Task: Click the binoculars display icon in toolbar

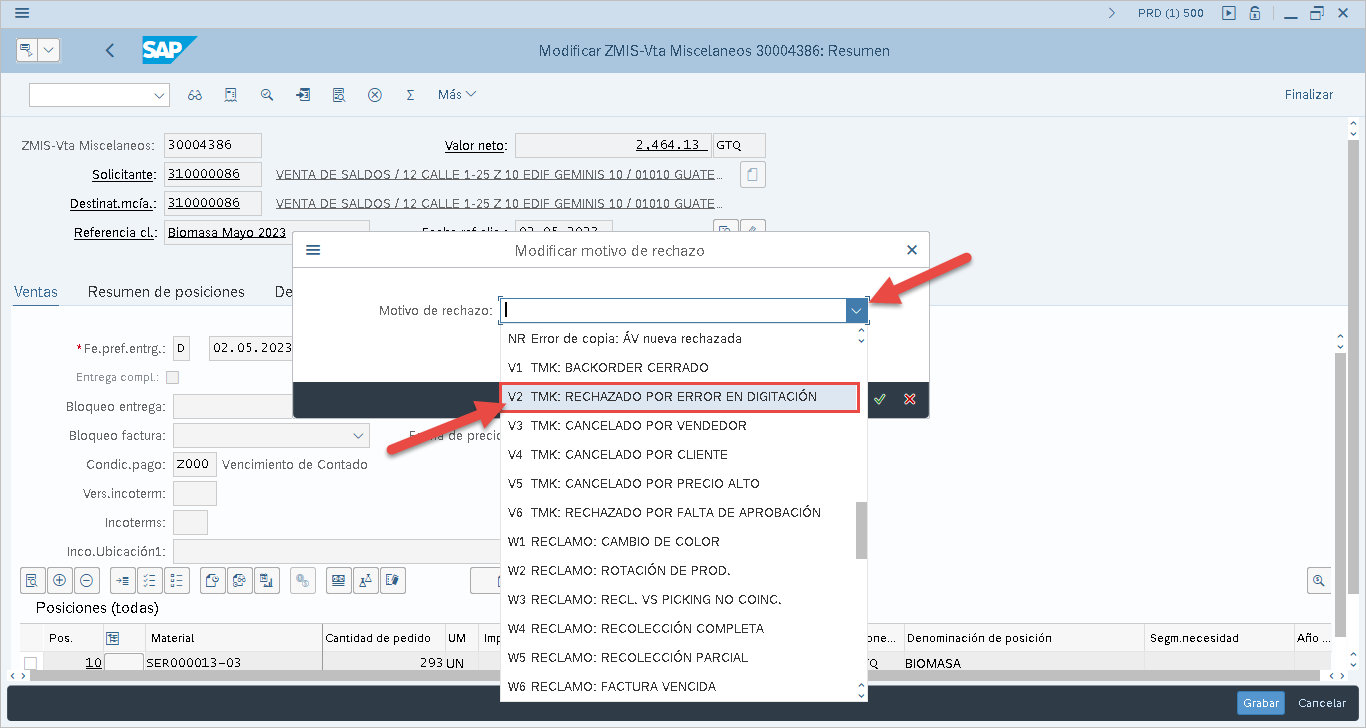Action: (195, 95)
